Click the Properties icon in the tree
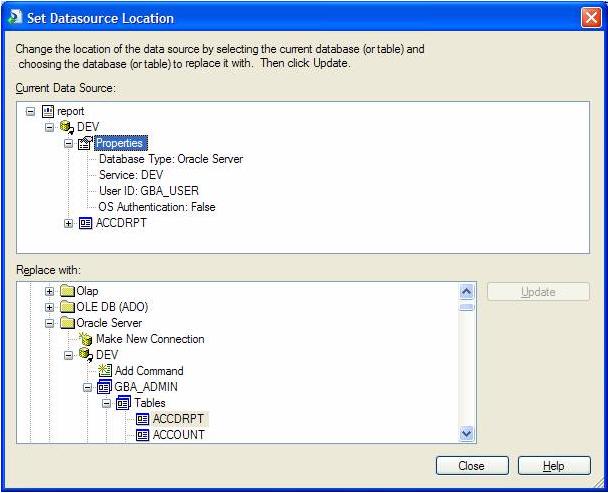Image resolution: width=608 pixels, height=493 pixels. [x=86, y=143]
